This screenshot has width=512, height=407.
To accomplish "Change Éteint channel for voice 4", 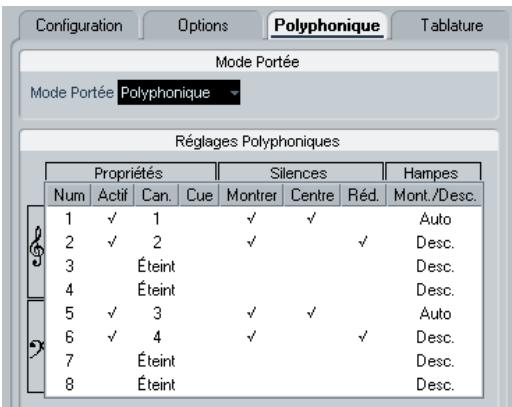I will point(156,290).
